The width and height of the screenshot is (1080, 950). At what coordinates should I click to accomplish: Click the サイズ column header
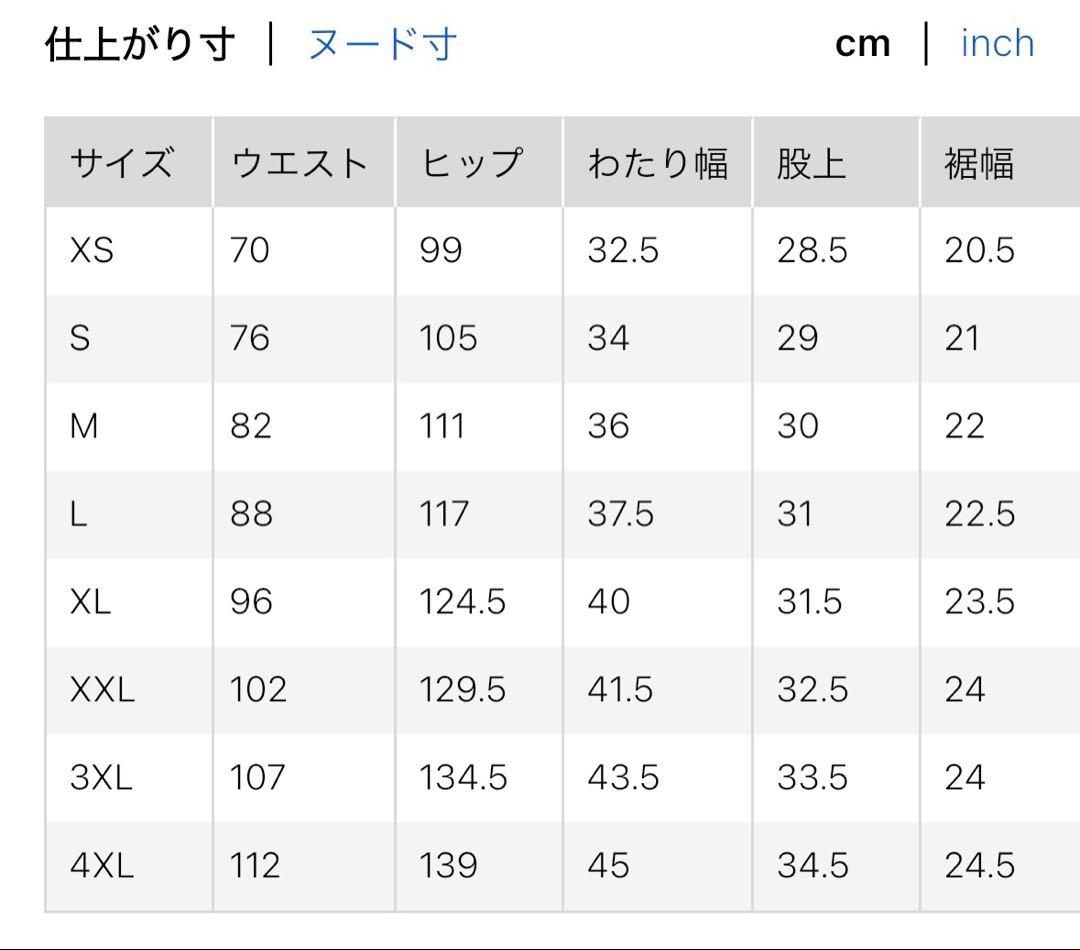[122, 163]
